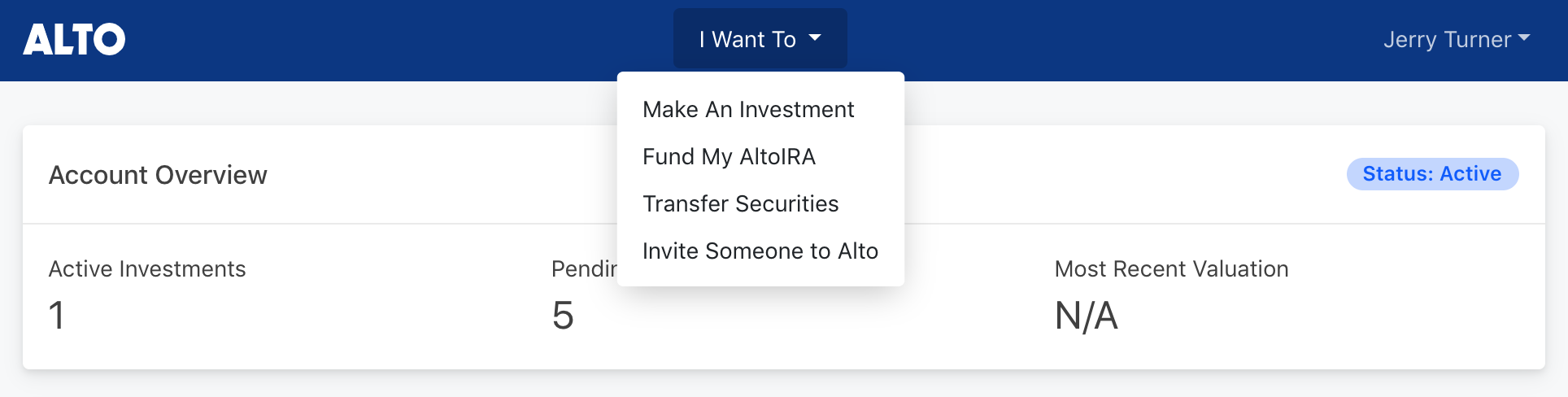Click the Active Investments count 1

coord(56,316)
